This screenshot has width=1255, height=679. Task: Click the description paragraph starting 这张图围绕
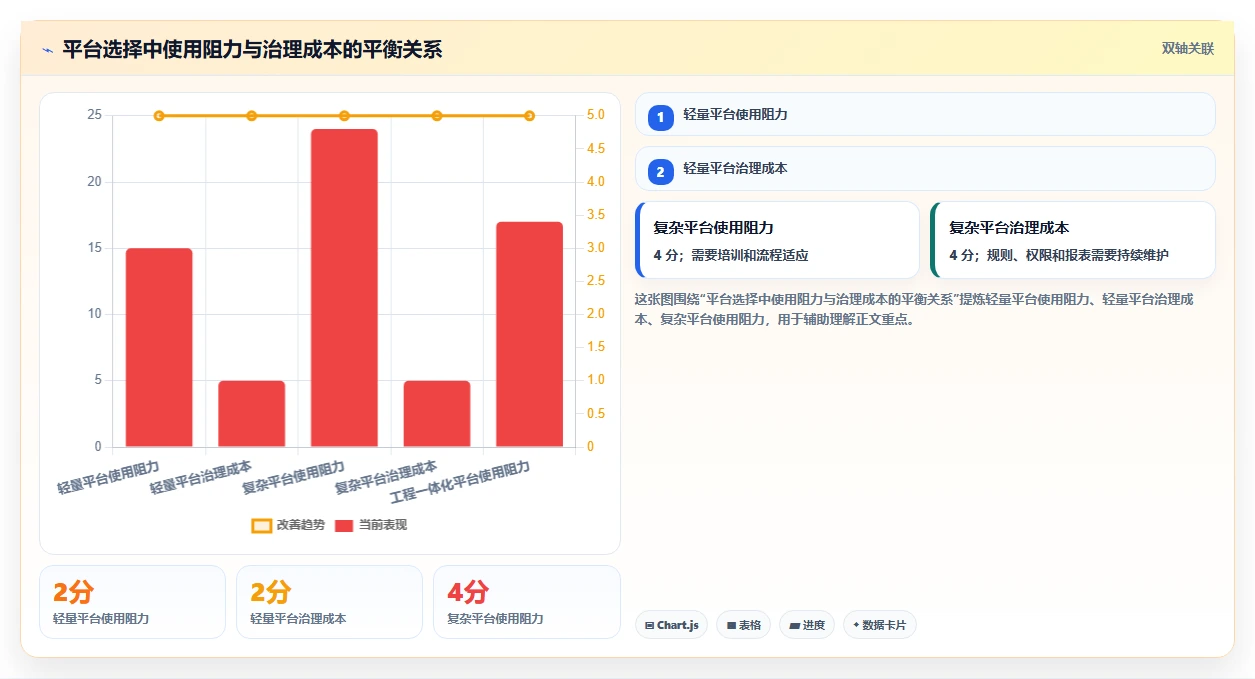pyautogui.click(x=914, y=309)
